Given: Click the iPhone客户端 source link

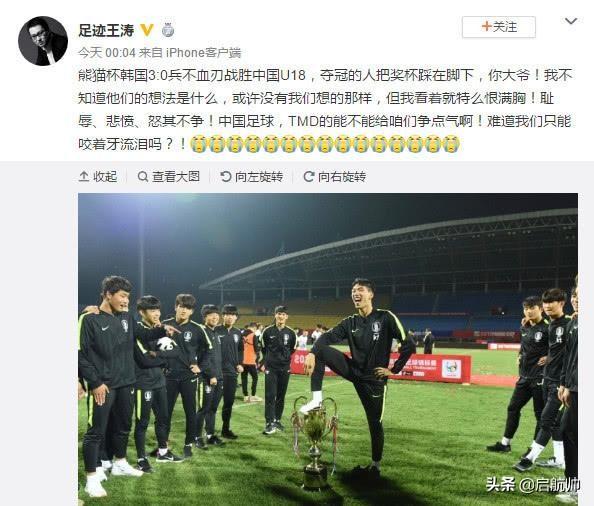Looking at the screenshot, I should [x=203, y=53].
